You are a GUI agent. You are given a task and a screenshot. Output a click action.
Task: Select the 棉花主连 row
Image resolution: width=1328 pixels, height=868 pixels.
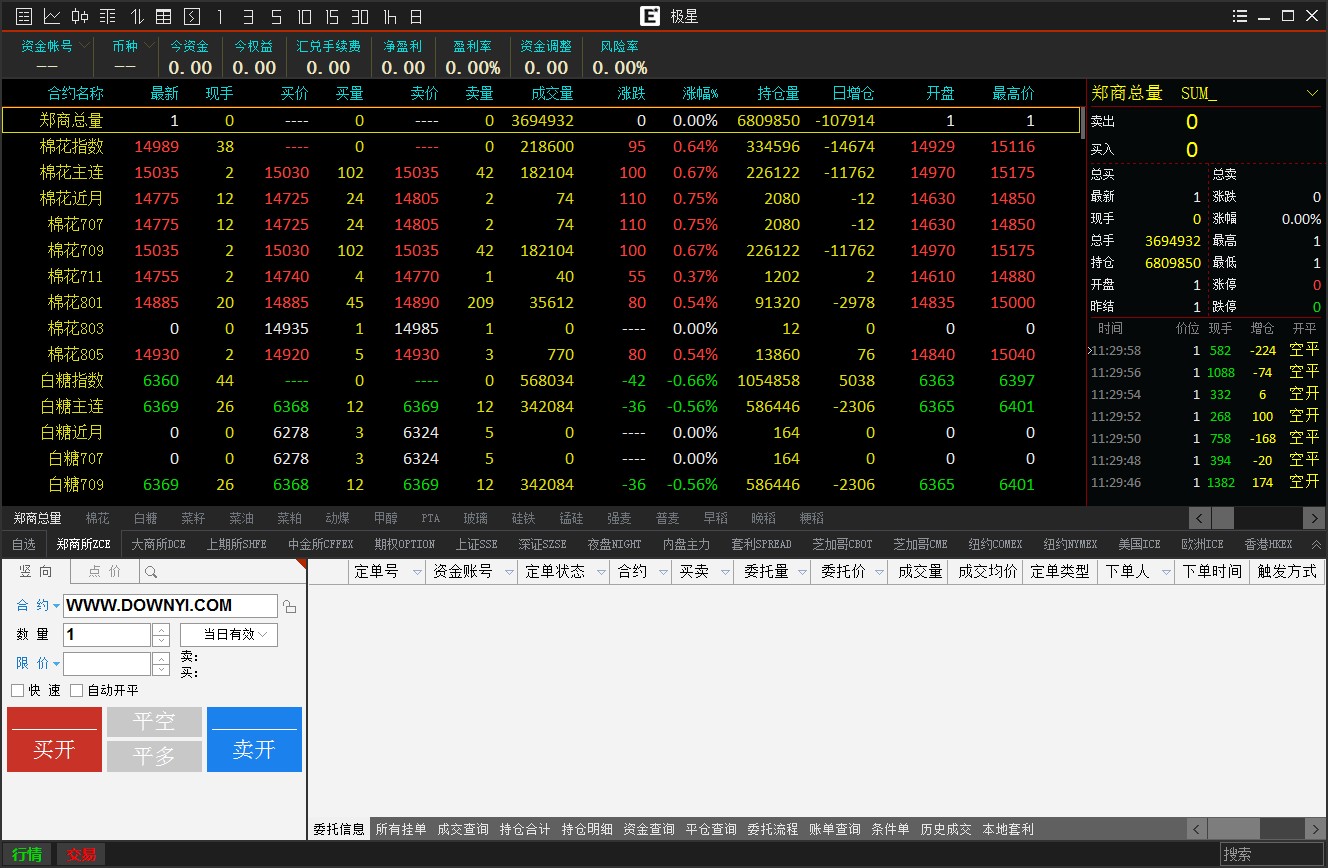pyautogui.click(x=540, y=172)
